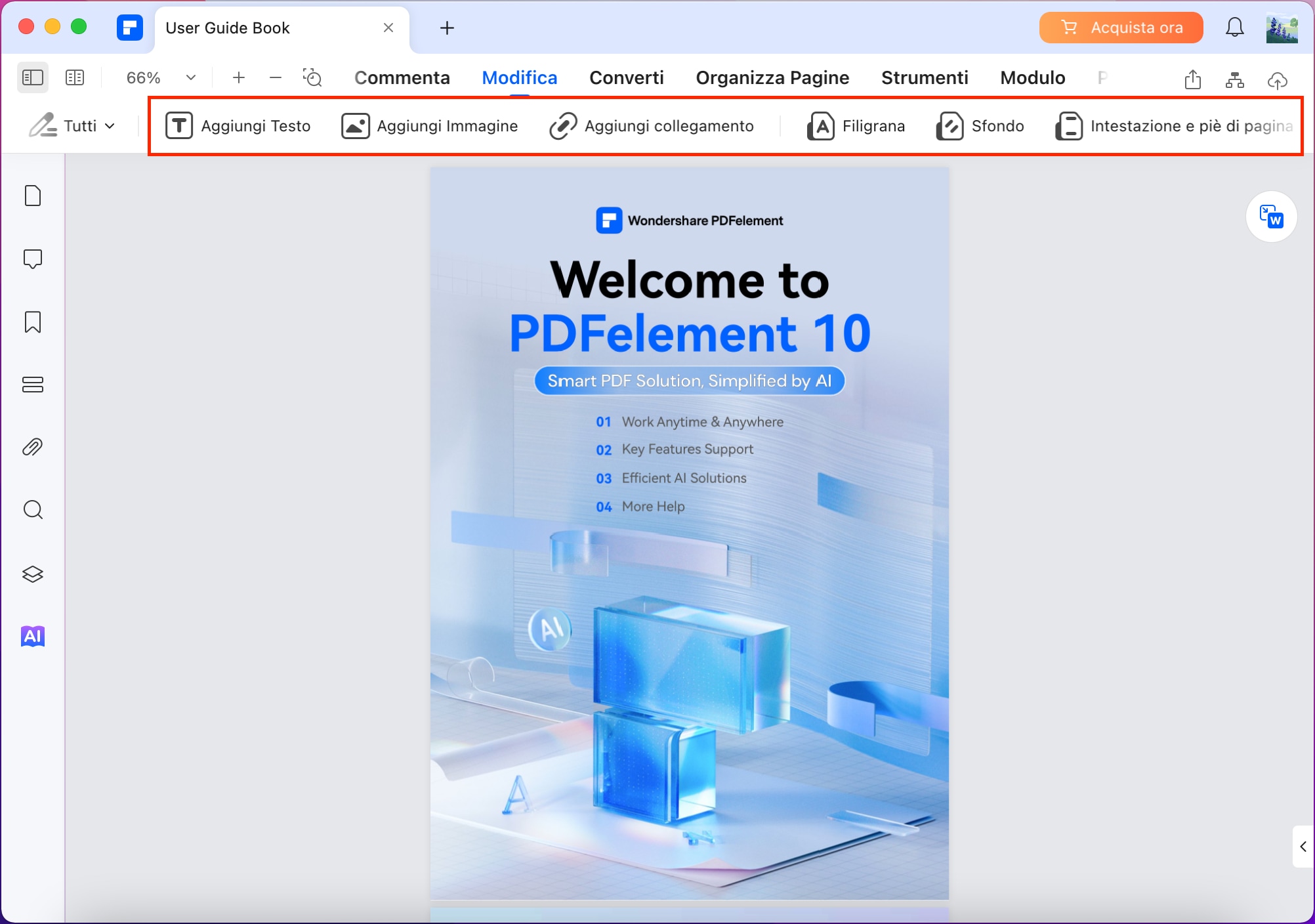
Task: Open the Organizza Pagine tab
Action: 772,77
